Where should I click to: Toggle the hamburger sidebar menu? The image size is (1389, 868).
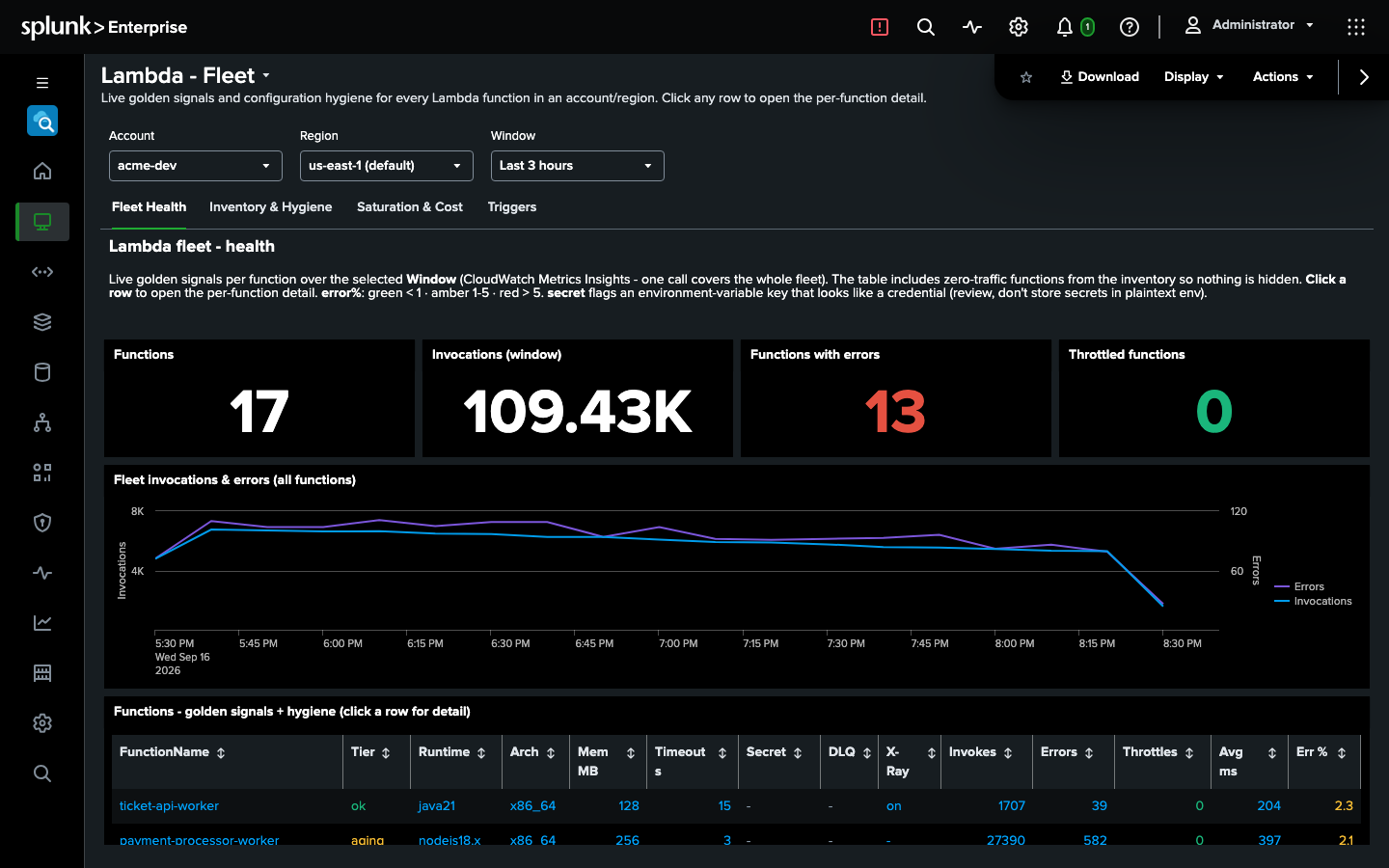click(x=42, y=83)
